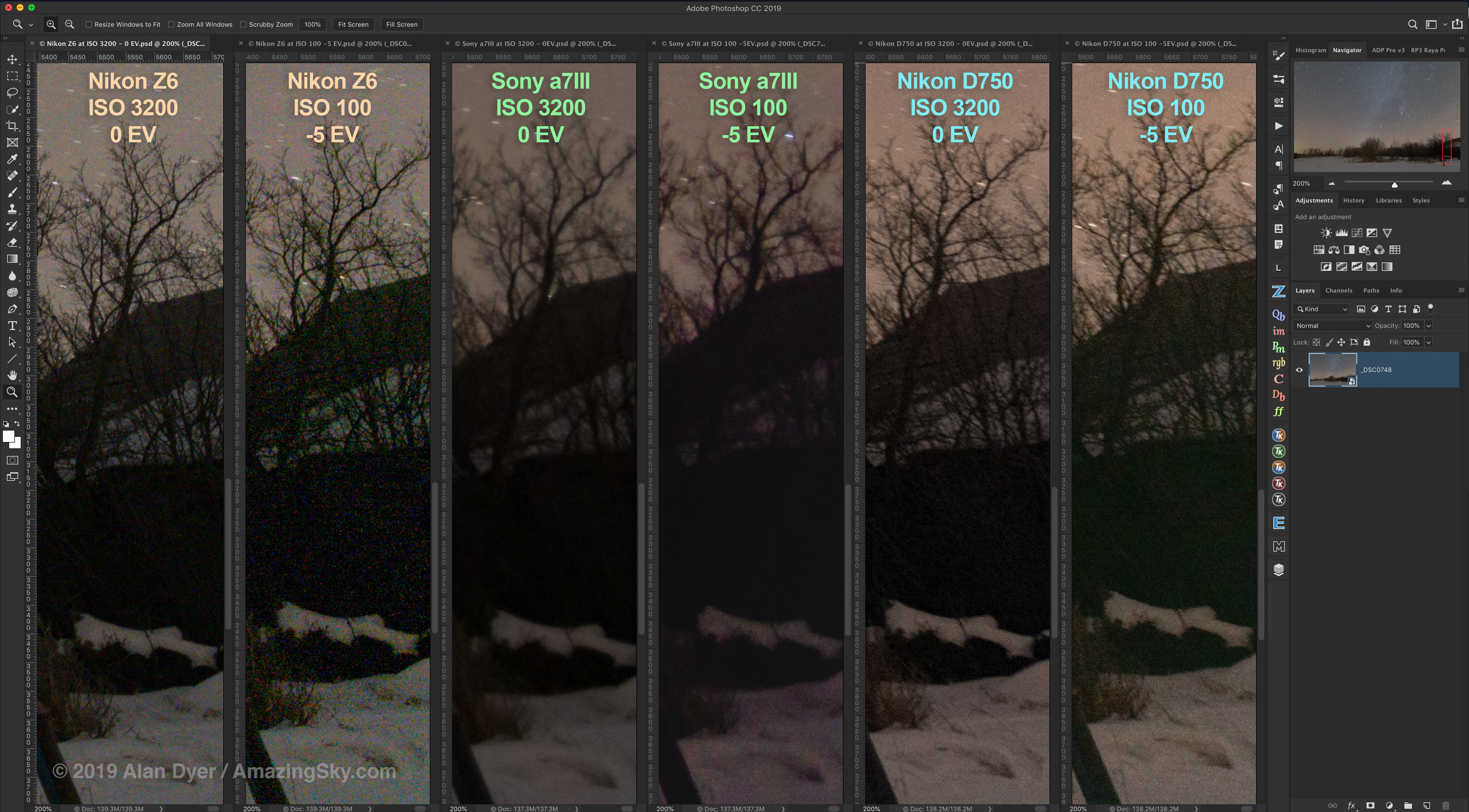This screenshot has width=1469, height=812.
Task: Click the Fit Screen button
Action: [x=353, y=24]
